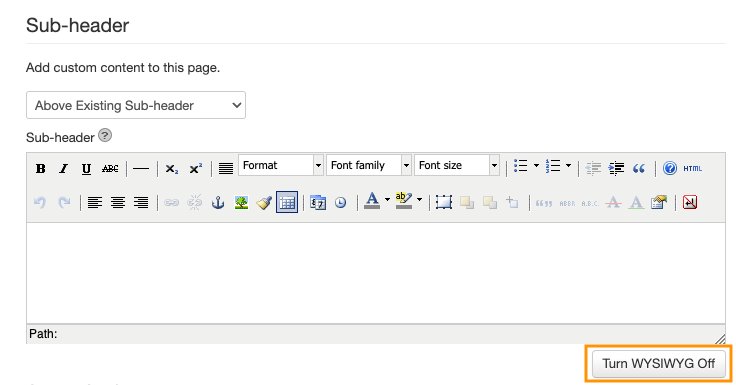Click the red crossed-out return arrow icon

[690, 202]
